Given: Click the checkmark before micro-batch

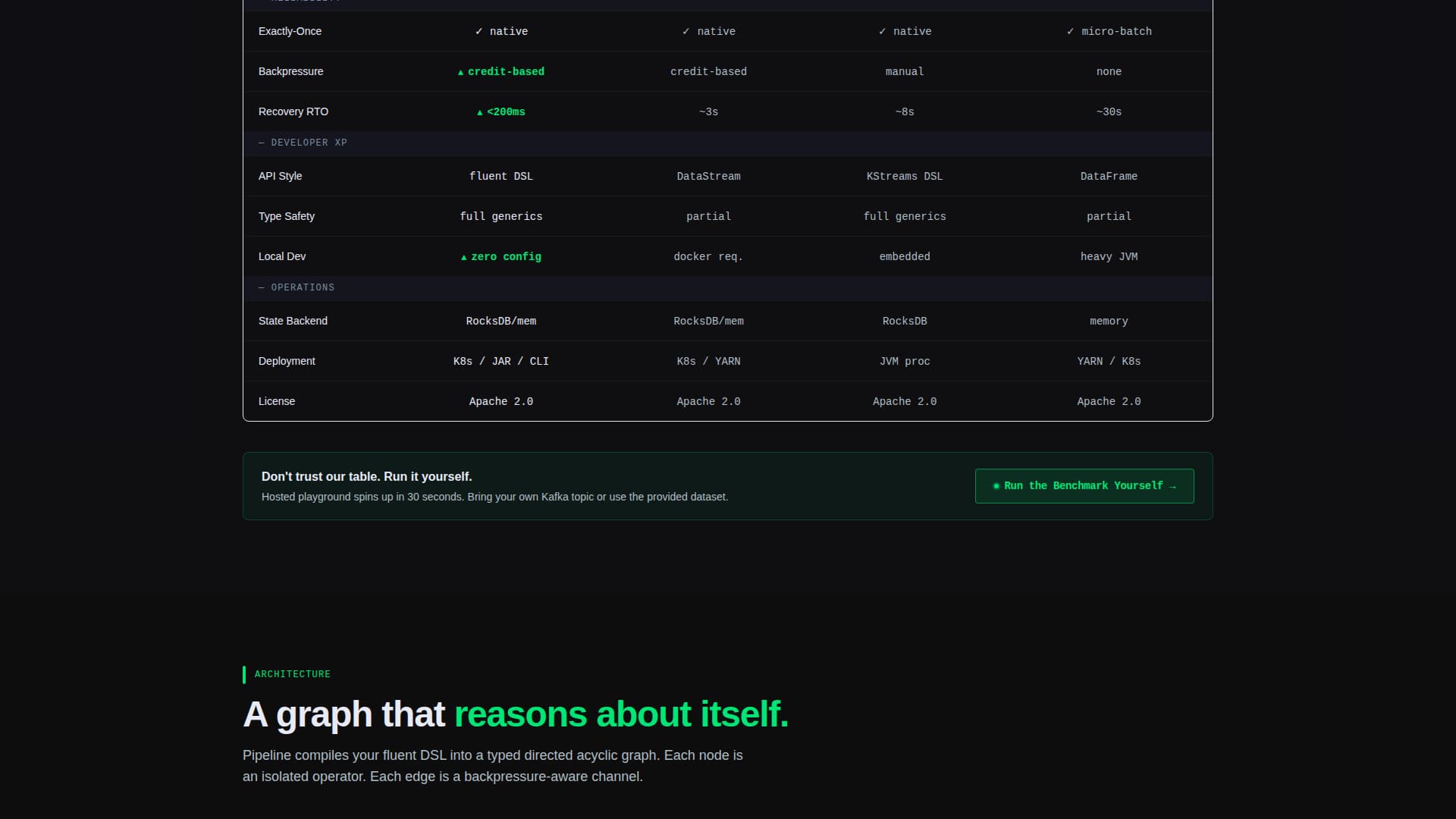Looking at the screenshot, I should click(1070, 31).
